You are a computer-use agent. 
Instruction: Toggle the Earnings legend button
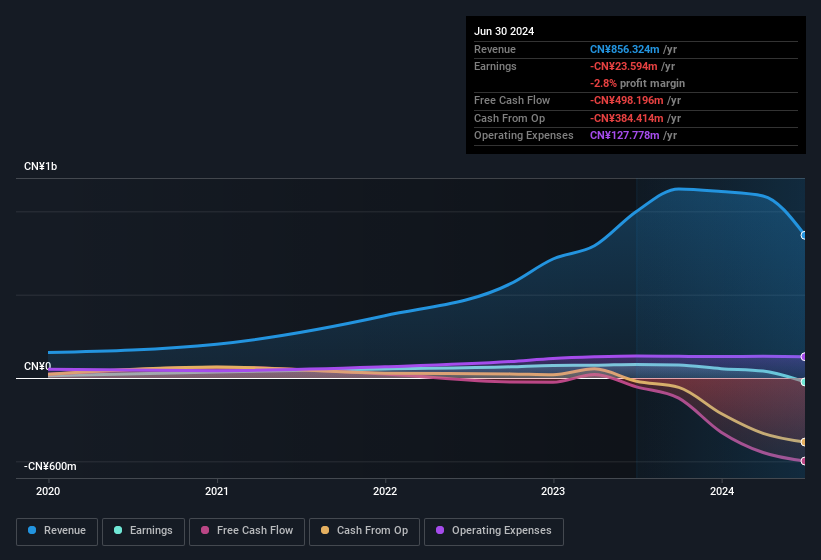click(143, 531)
